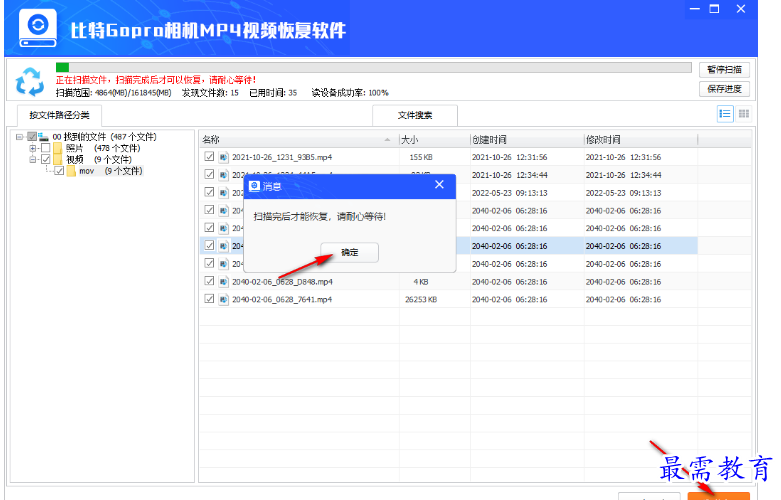Uncheck file 2040-02-06_0628_7641.mp4
781x500 pixels.
(209, 299)
